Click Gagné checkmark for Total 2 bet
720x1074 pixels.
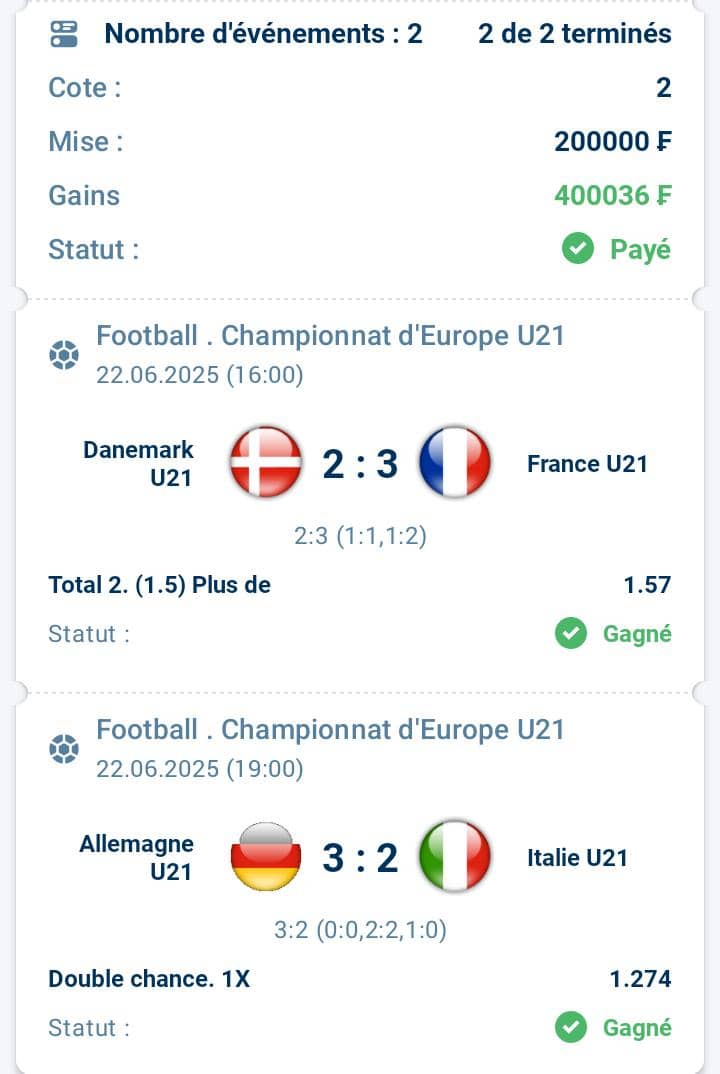571,634
